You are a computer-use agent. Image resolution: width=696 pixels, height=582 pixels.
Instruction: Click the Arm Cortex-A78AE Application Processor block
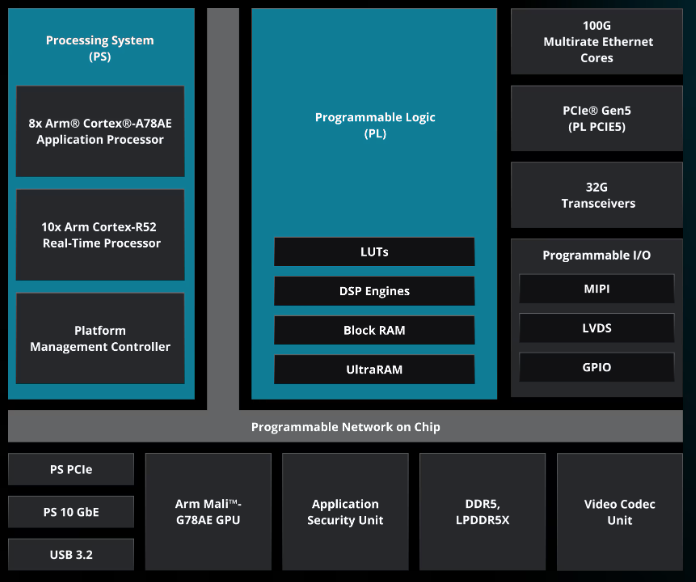pos(100,131)
